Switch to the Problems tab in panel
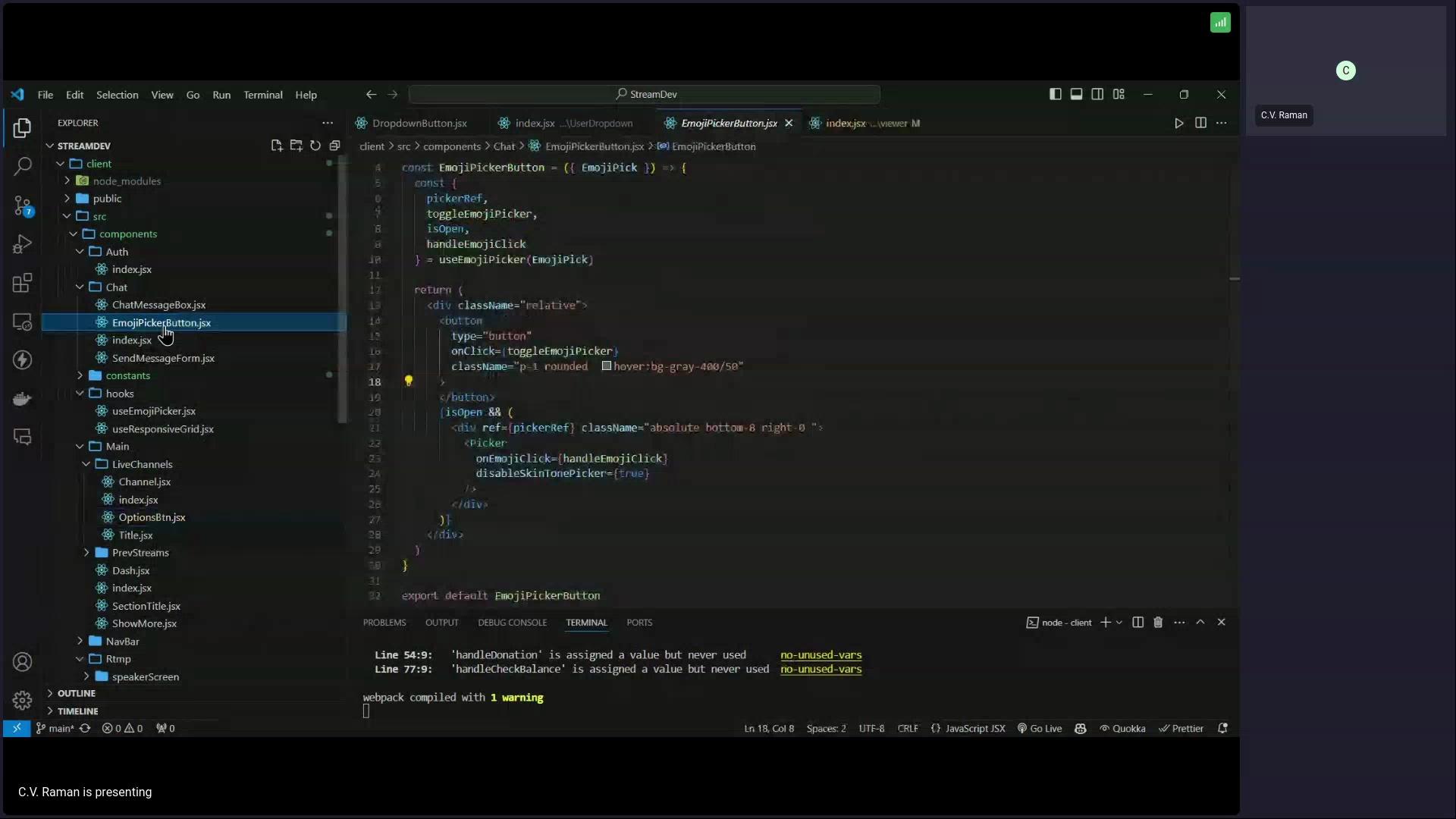1456x819 pixels. 384,622
